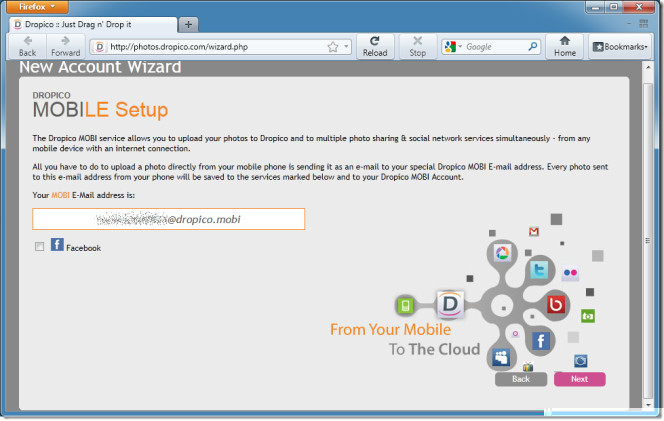Enable the Facebook checkbox
This screenshot has width=664, height=421.
tap(39, 247)
